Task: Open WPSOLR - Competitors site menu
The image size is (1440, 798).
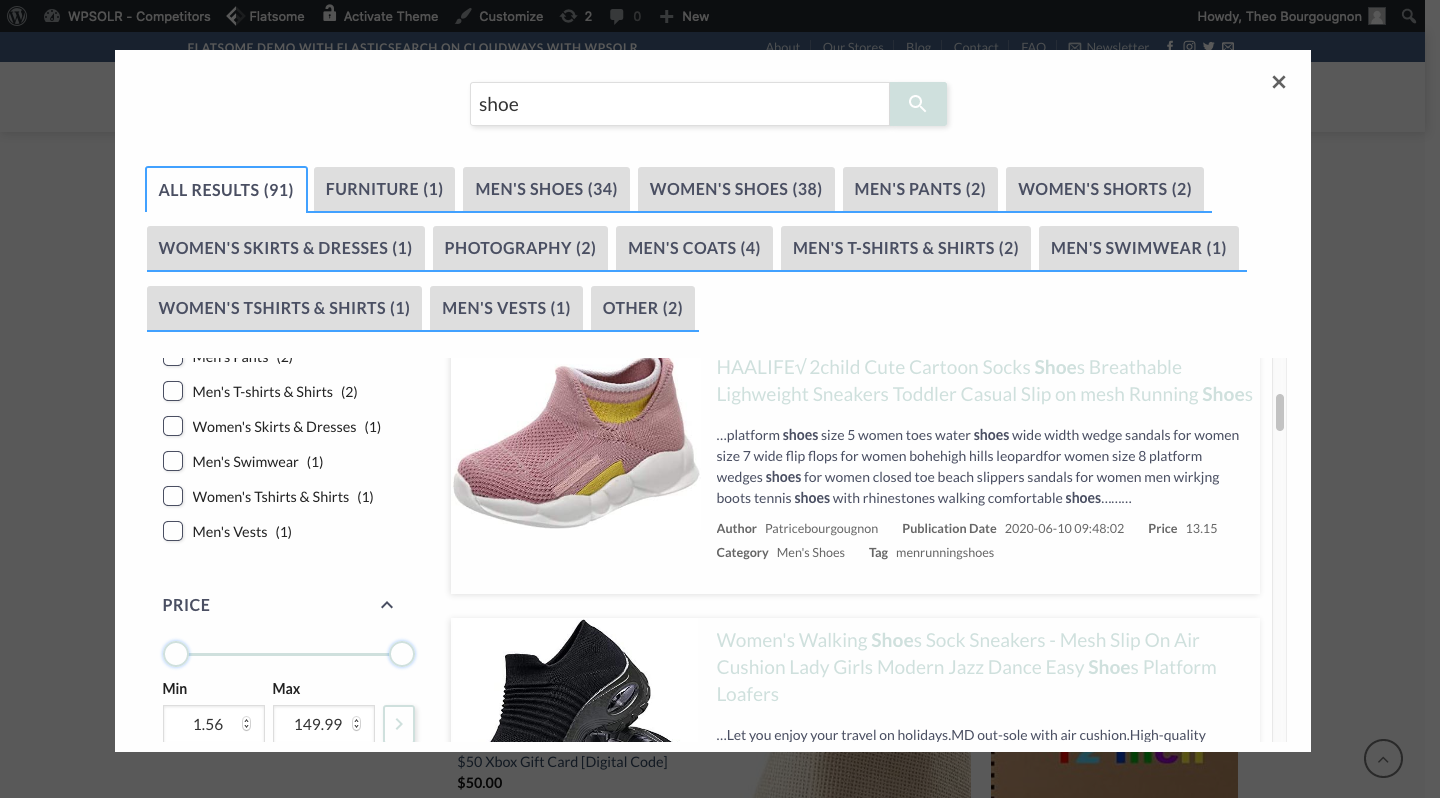Action: click(128, 16)
